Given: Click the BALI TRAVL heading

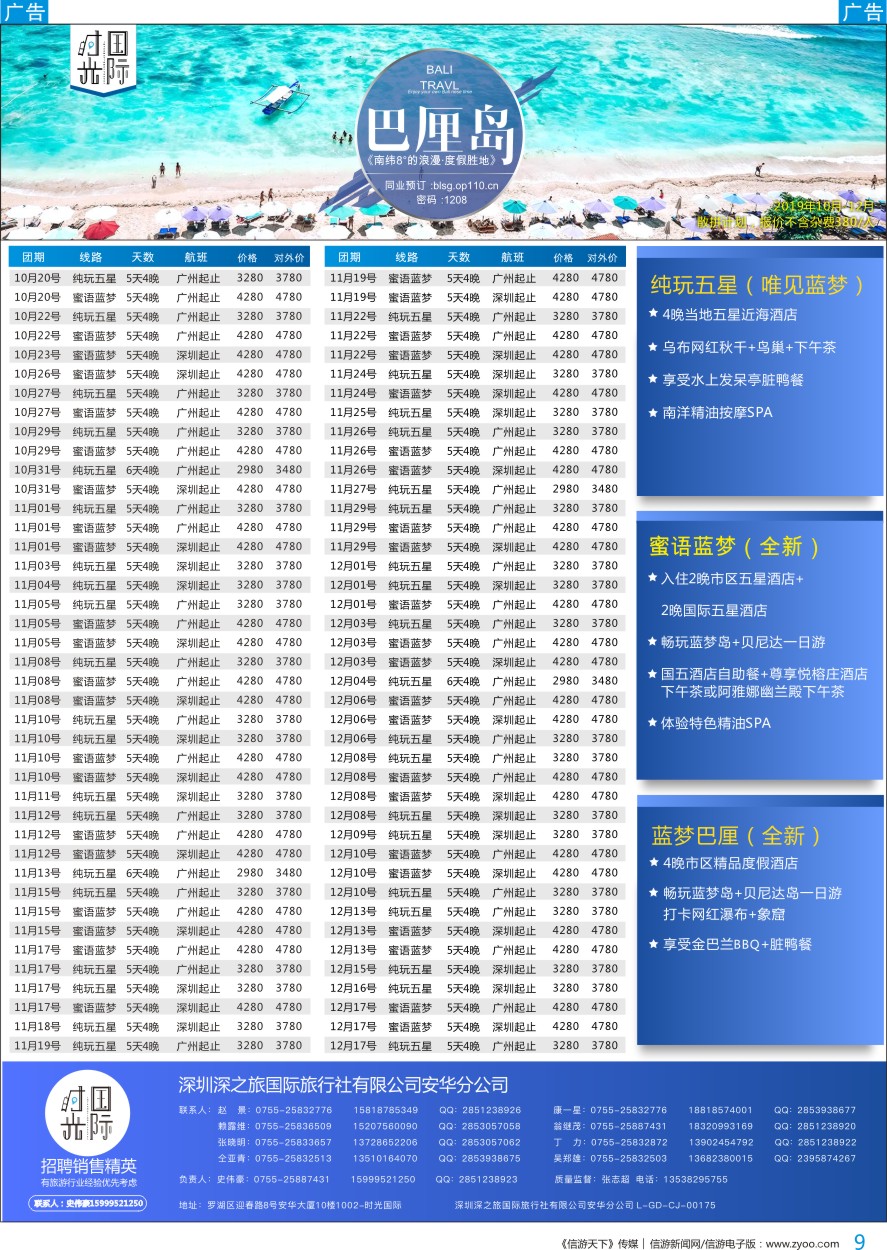Looking at the screenshot, I should (441, 78).
